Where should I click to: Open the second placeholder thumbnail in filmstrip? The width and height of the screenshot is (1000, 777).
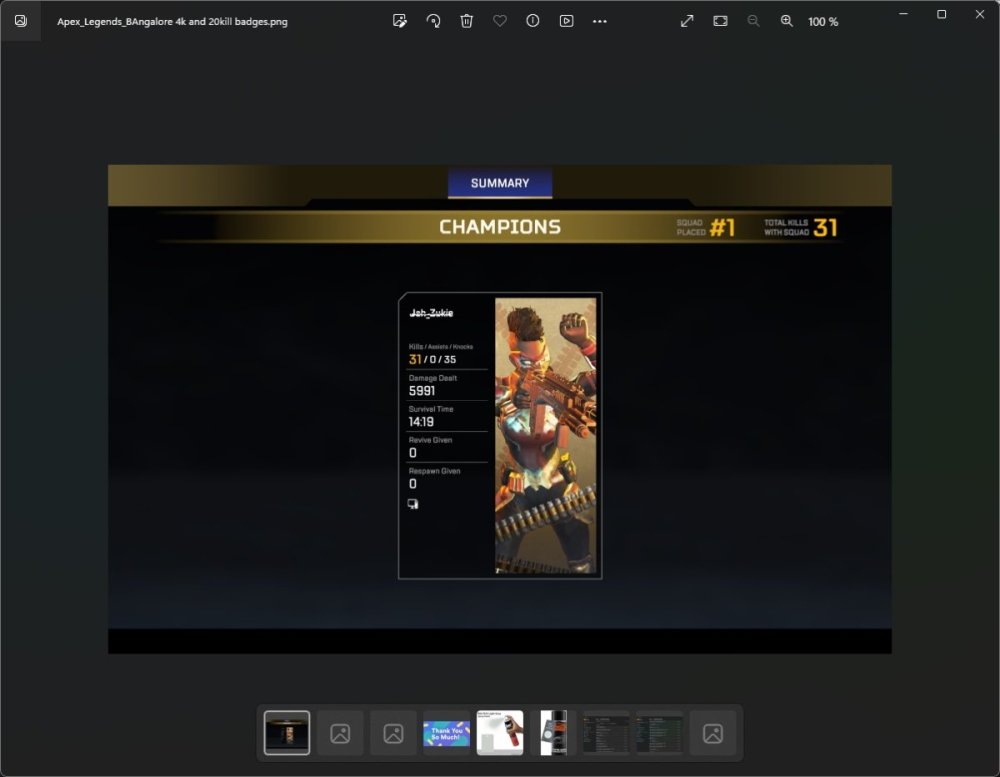(x=393, y=733)
